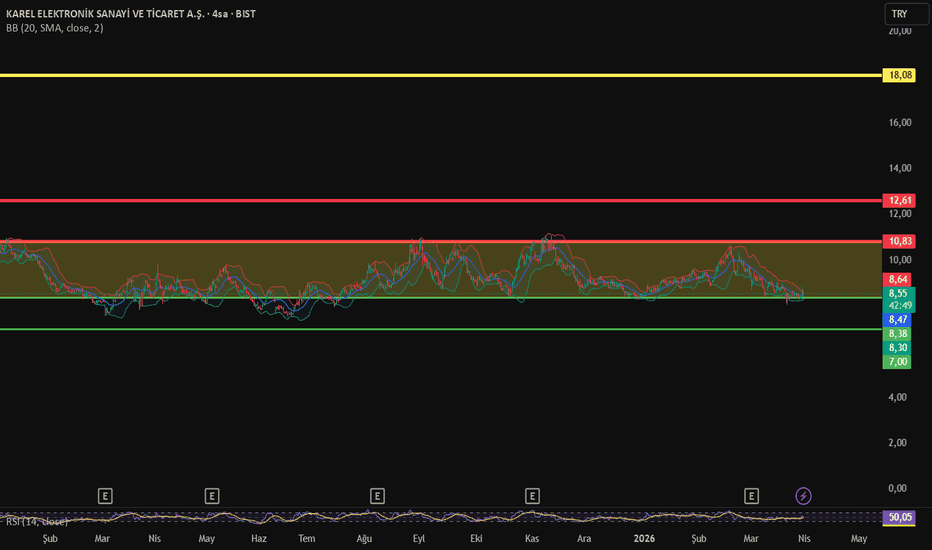Click the 4,00 price axis label

point(898,397)
